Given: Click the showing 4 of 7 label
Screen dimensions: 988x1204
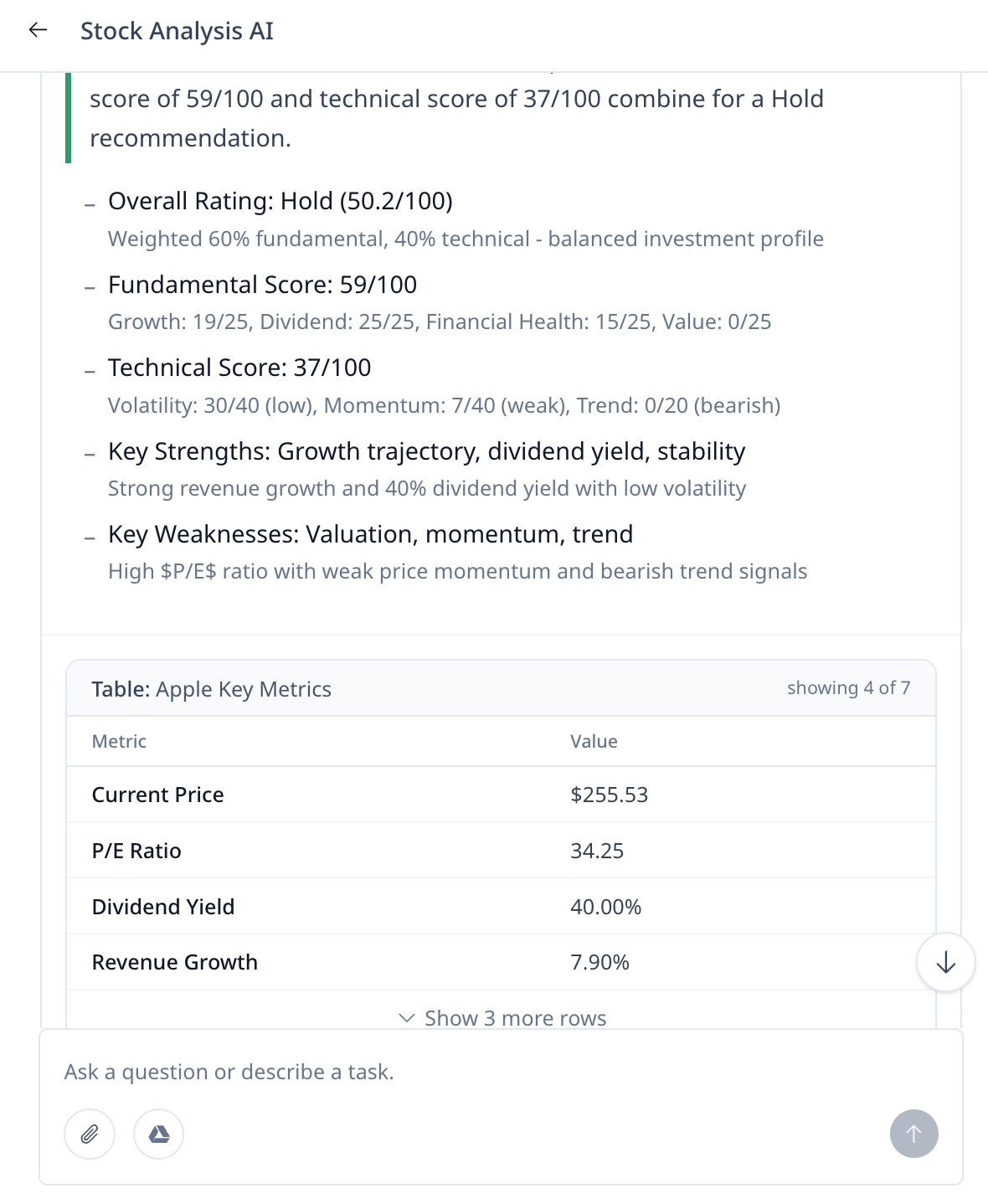Looking at the screenshot, I should pyautogui.click(x=847, y=688).
